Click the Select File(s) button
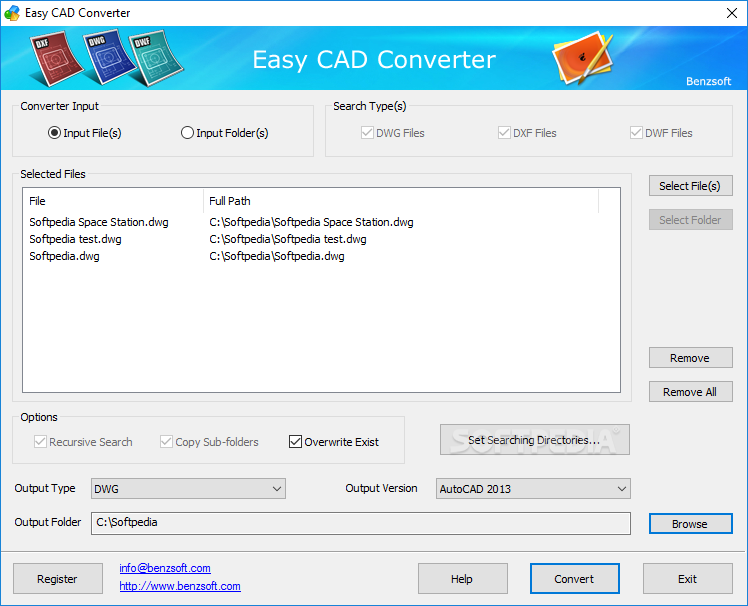Image resolution: width=748 pixels, height=606 pixels. pos(690,186)
